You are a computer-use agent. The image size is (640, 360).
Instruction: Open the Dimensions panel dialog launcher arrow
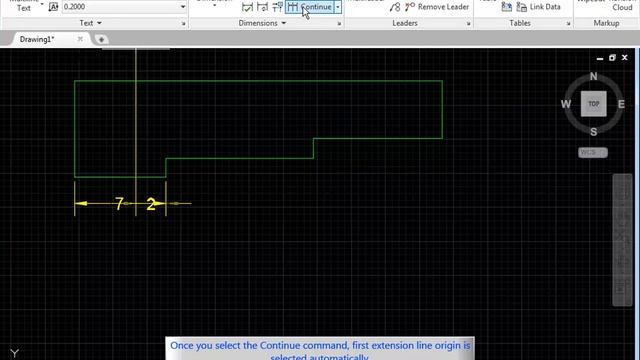click(x=339, y=24)
